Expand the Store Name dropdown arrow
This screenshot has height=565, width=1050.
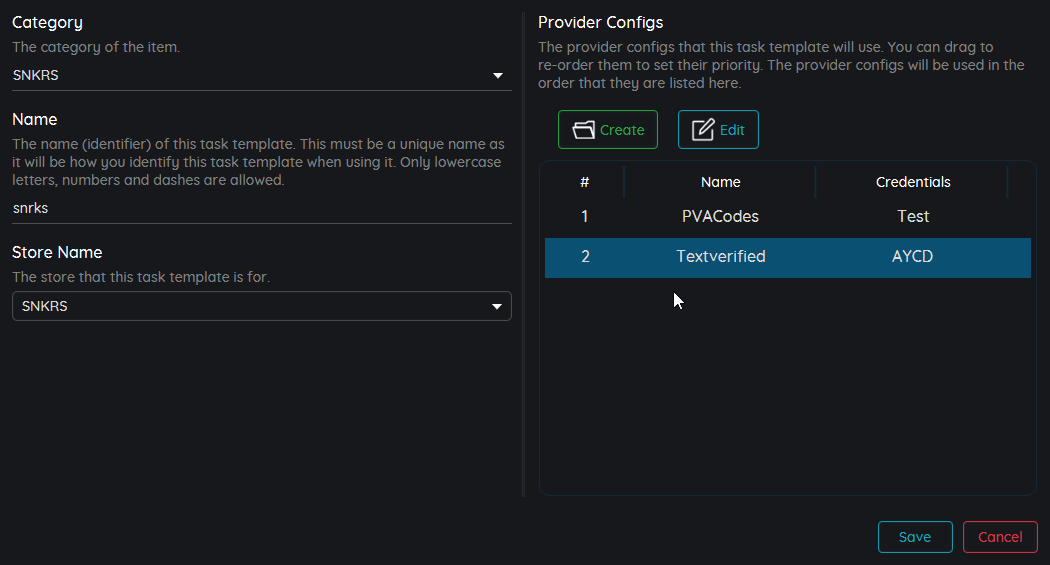pyautogui.click(x=497, y=307)
